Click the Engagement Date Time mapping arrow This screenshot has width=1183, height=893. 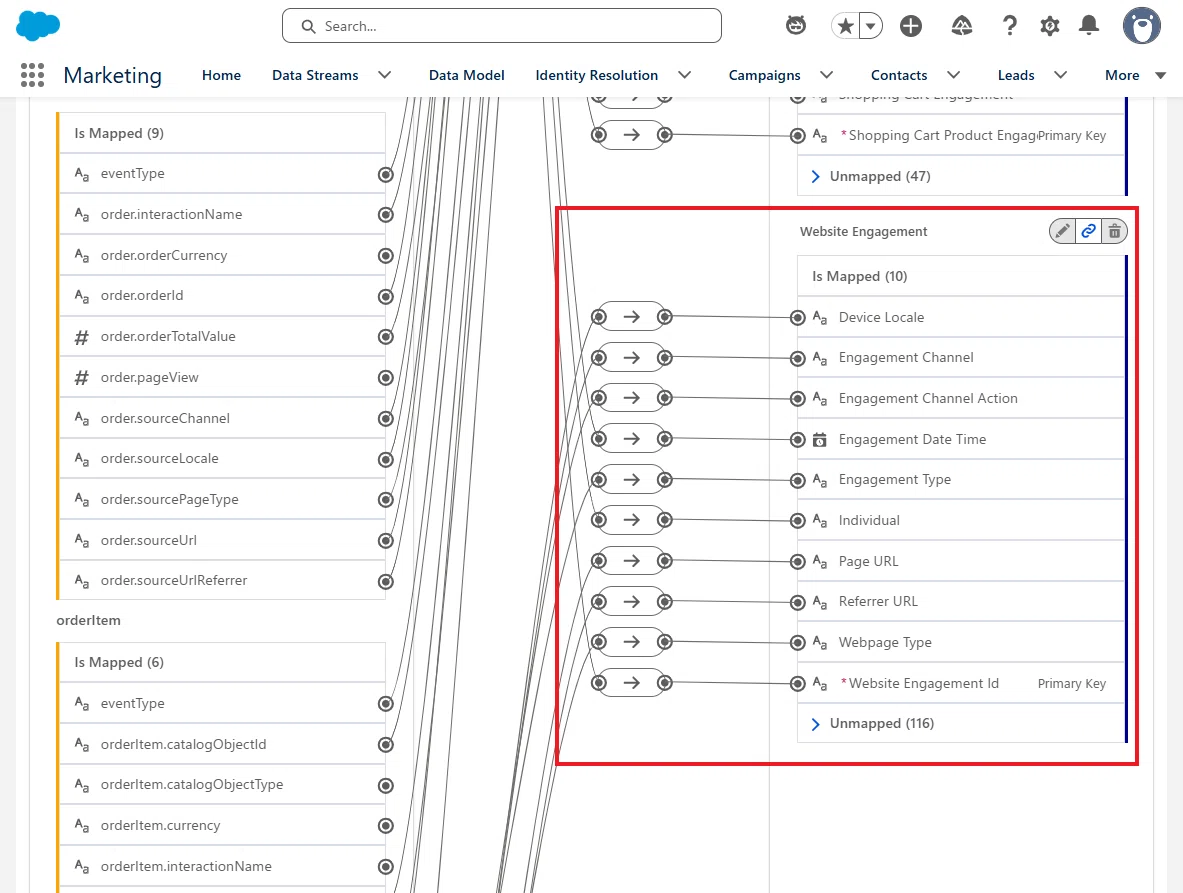[x=631, y=439]
